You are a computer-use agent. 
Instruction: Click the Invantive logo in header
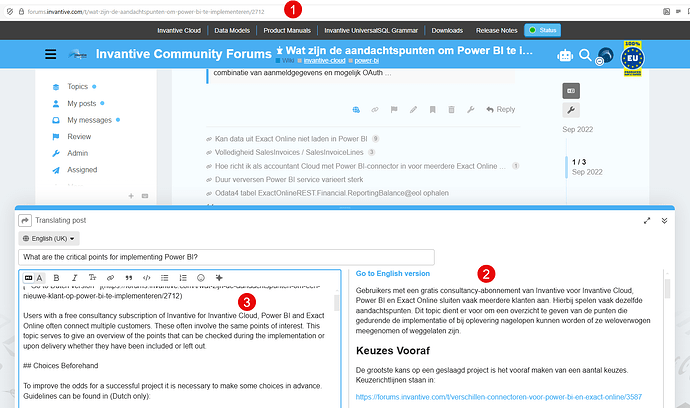77,54
